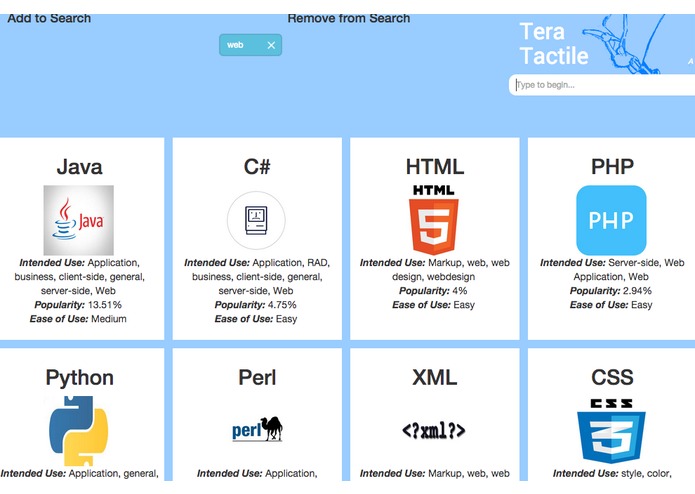Click the blue PHP logo tile
Viewport: 695px width, 494px height.
(x=611, y=220)
